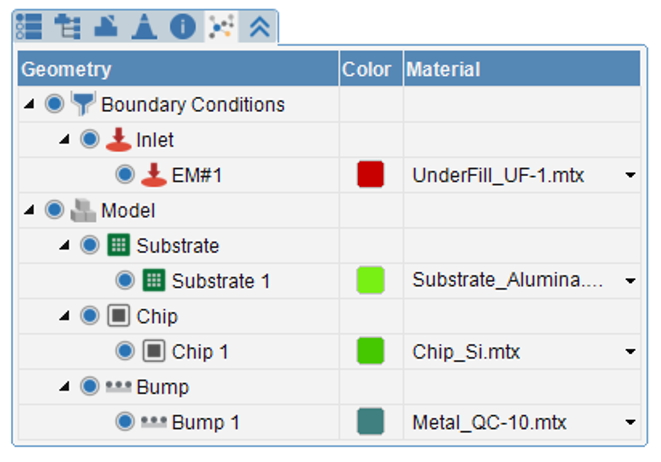Toggle visibility of Chip 1
The height and width of the screenshot is (462, 661).
click(x=125, y=351)
